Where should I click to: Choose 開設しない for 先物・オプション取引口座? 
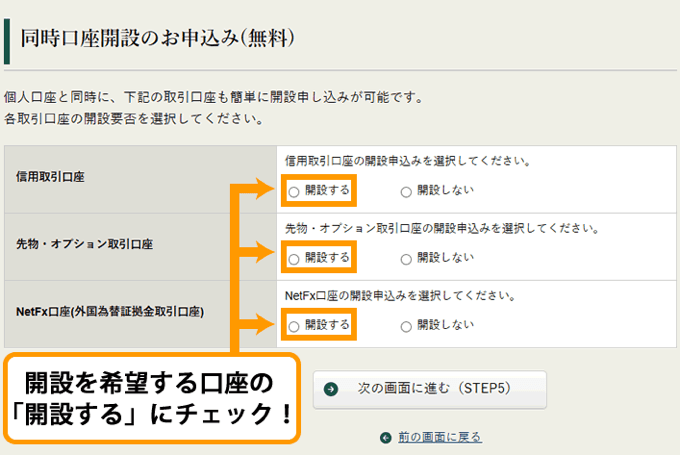point(406,258)
